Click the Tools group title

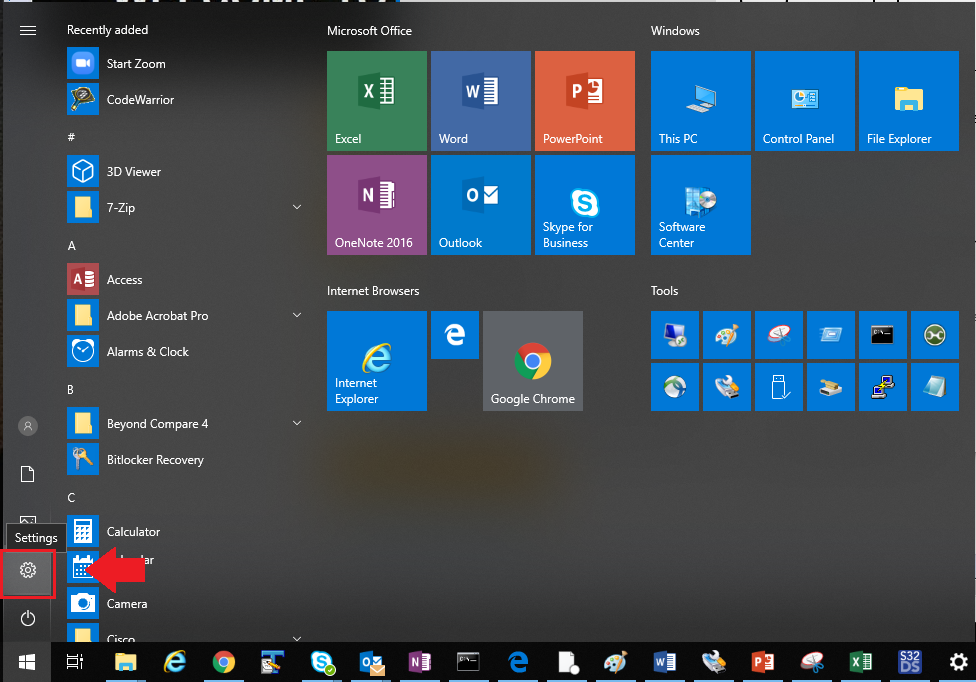[x=664, y=291]
